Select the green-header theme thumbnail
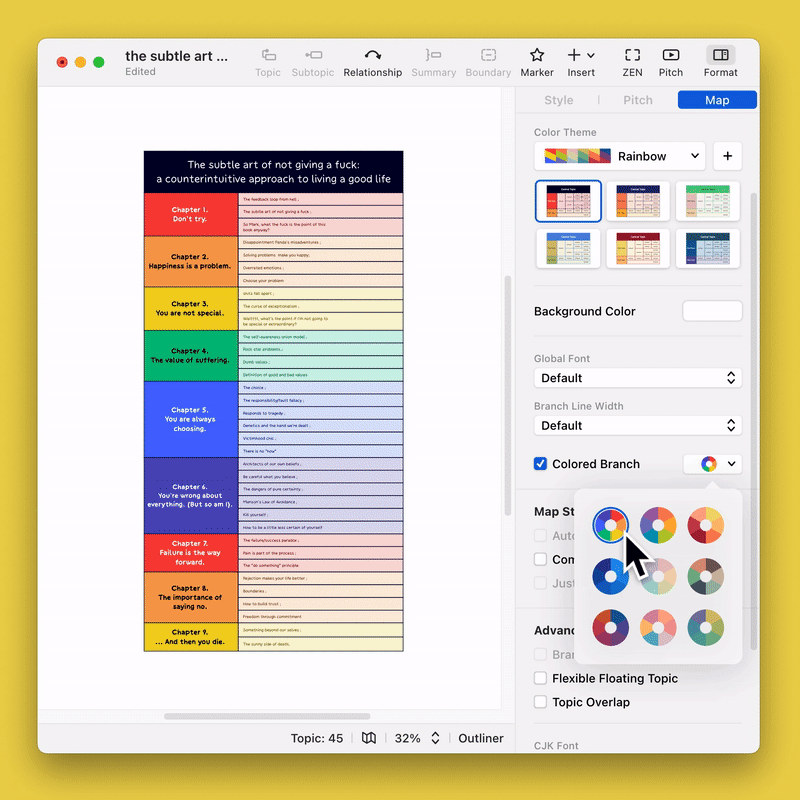 point(708,201)
